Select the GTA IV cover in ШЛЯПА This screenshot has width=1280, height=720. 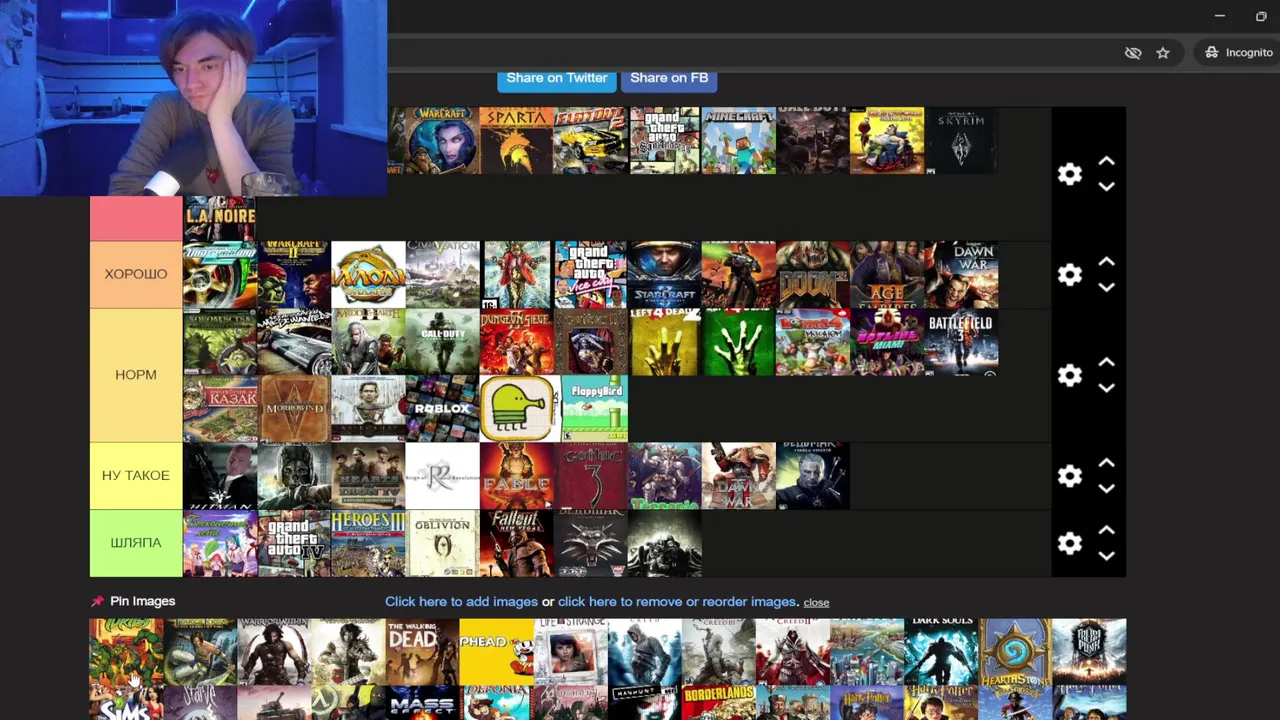pyautogui.click(x=294, y=543)
